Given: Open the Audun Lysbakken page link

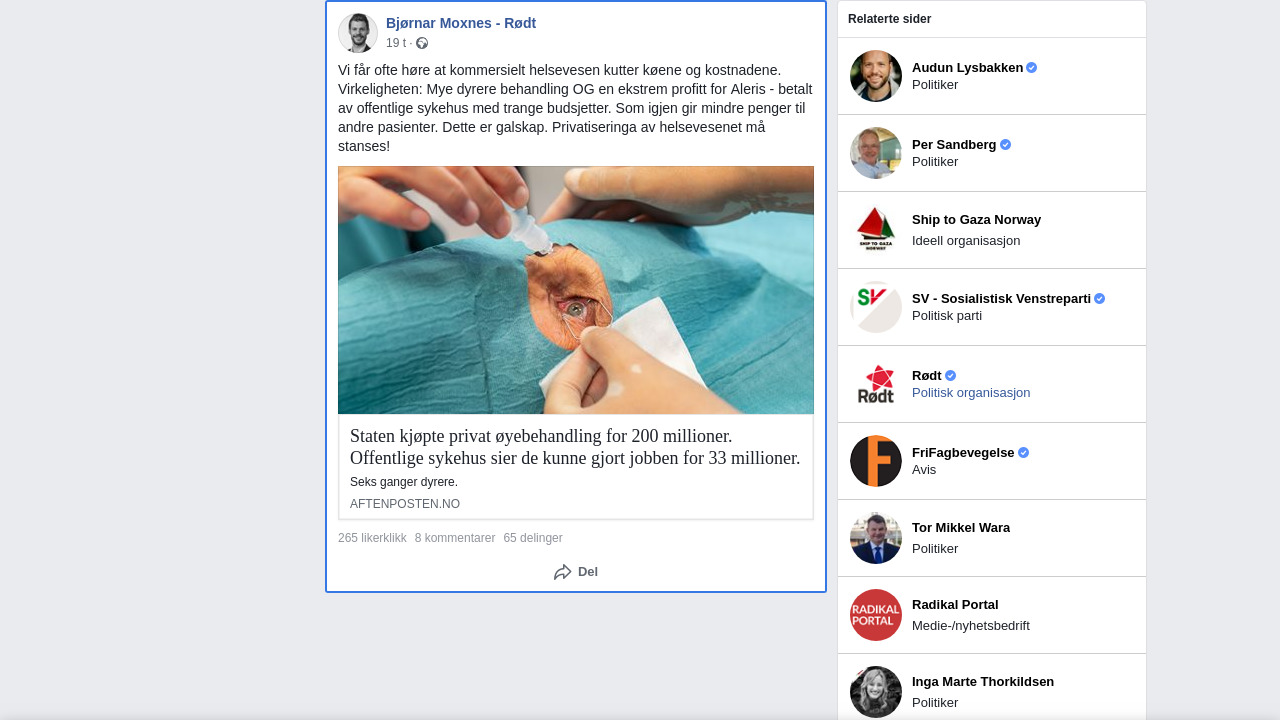Looking at the screenshot, I should click(x=968, y=68).
